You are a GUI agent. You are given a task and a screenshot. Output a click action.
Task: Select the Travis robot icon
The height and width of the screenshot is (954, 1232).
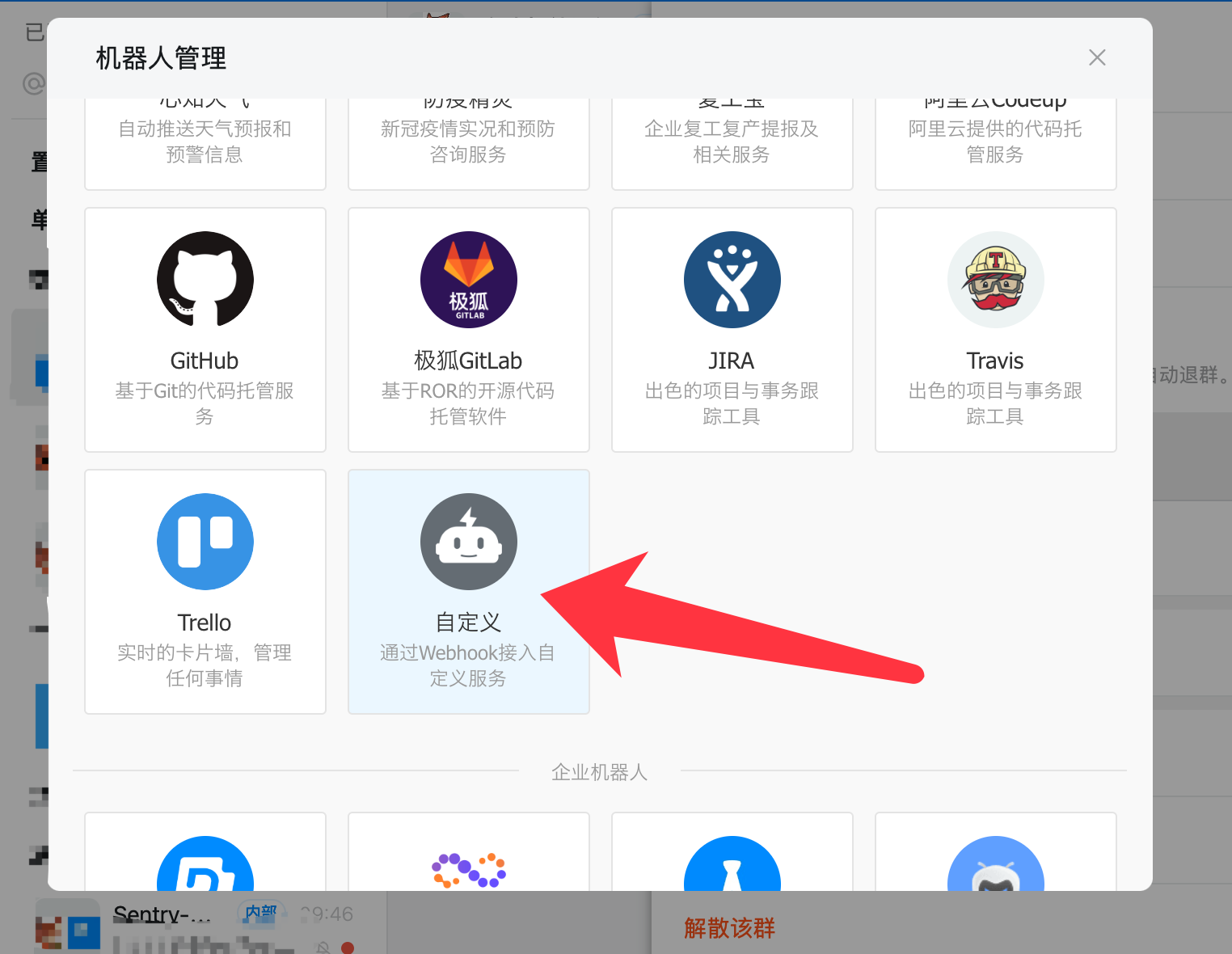pos(996,280)
